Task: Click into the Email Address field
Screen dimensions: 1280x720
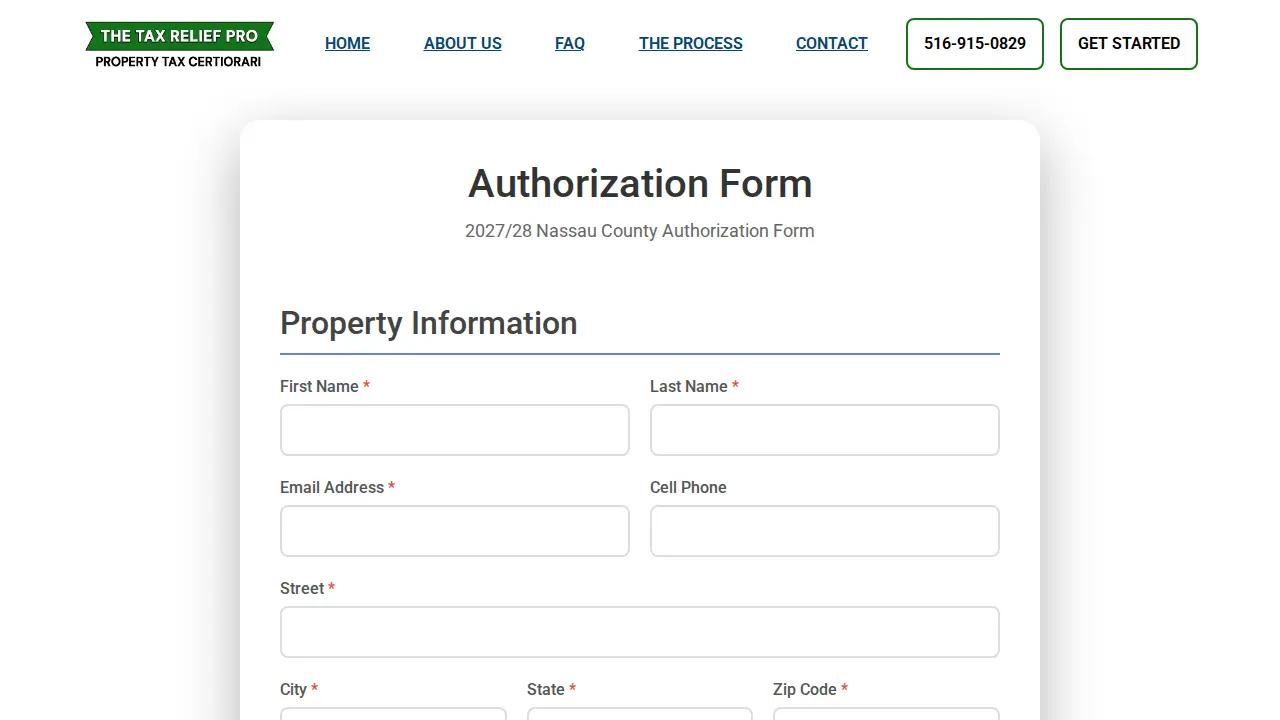Action: pos(455,531)
